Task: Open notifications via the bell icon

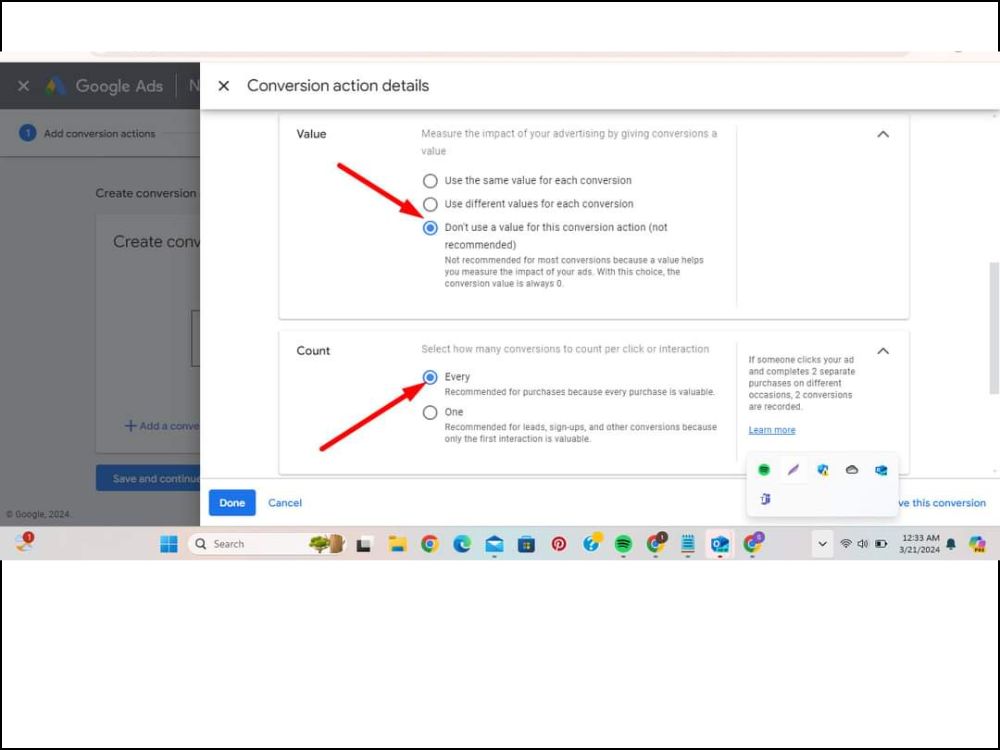Action: point(951,544)
